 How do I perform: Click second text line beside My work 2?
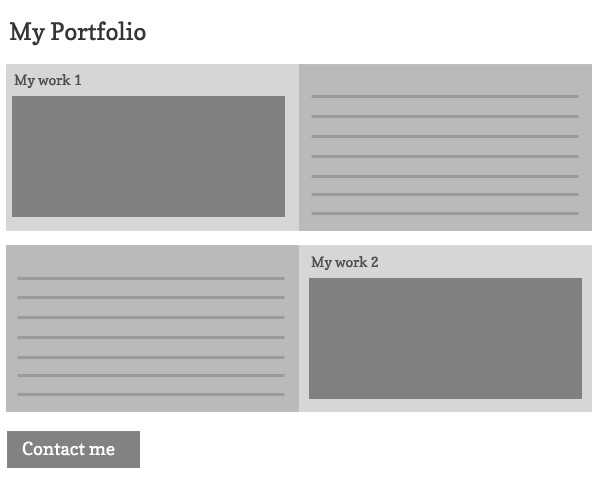coord(151,297)
